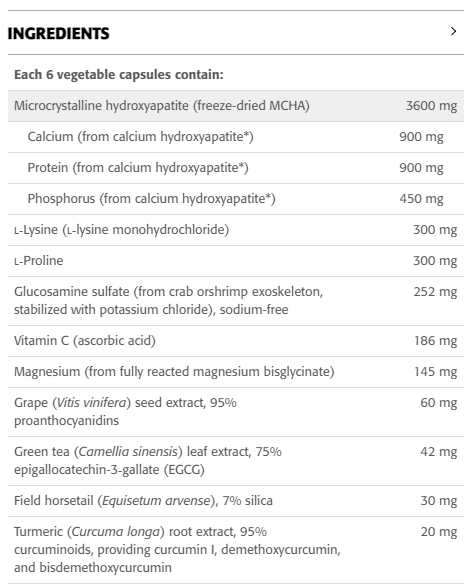
Task: Select the Field horsetail silica row
Action: pyautogui.click(x=236, y=501)
